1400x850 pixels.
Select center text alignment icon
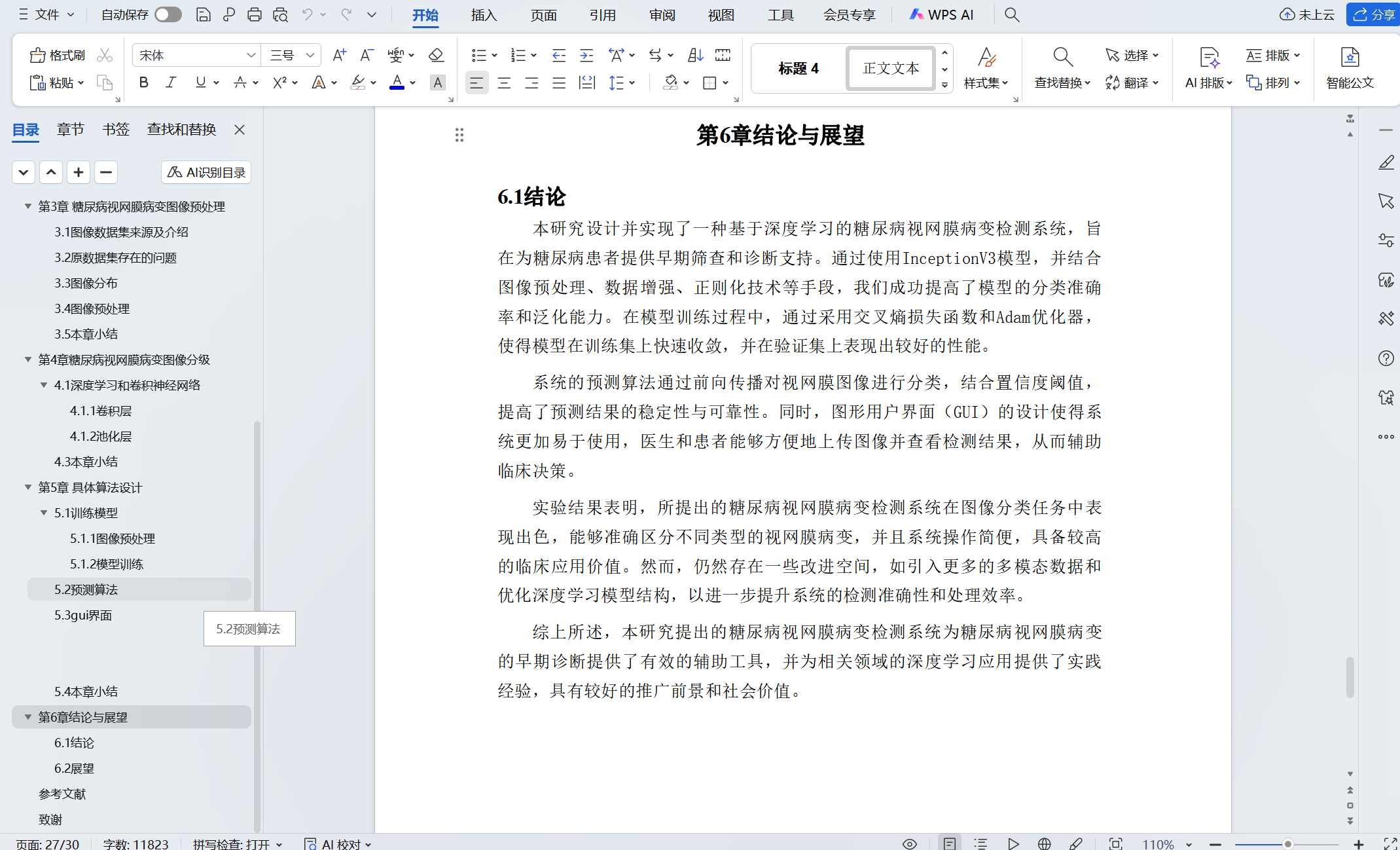tap(504, 83)
